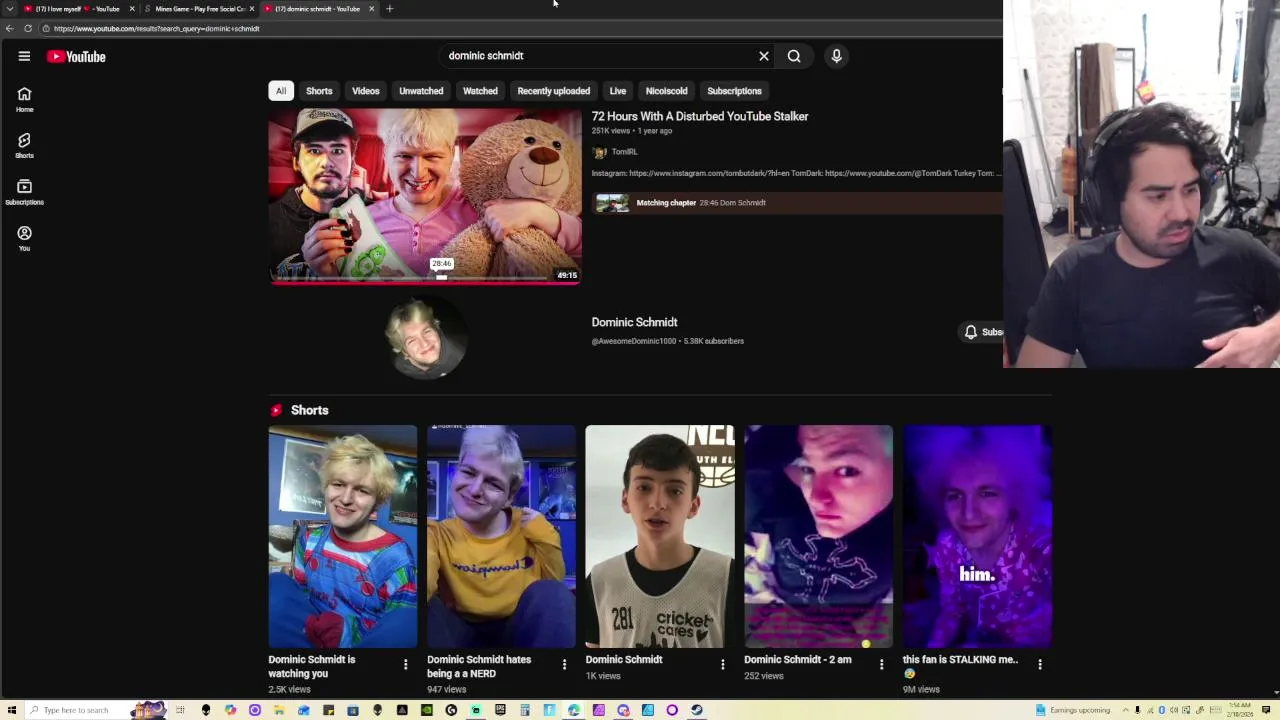Open the Earnings upcoming news widget
This screenshot has height=720, width=1280.
[1072, 710]
